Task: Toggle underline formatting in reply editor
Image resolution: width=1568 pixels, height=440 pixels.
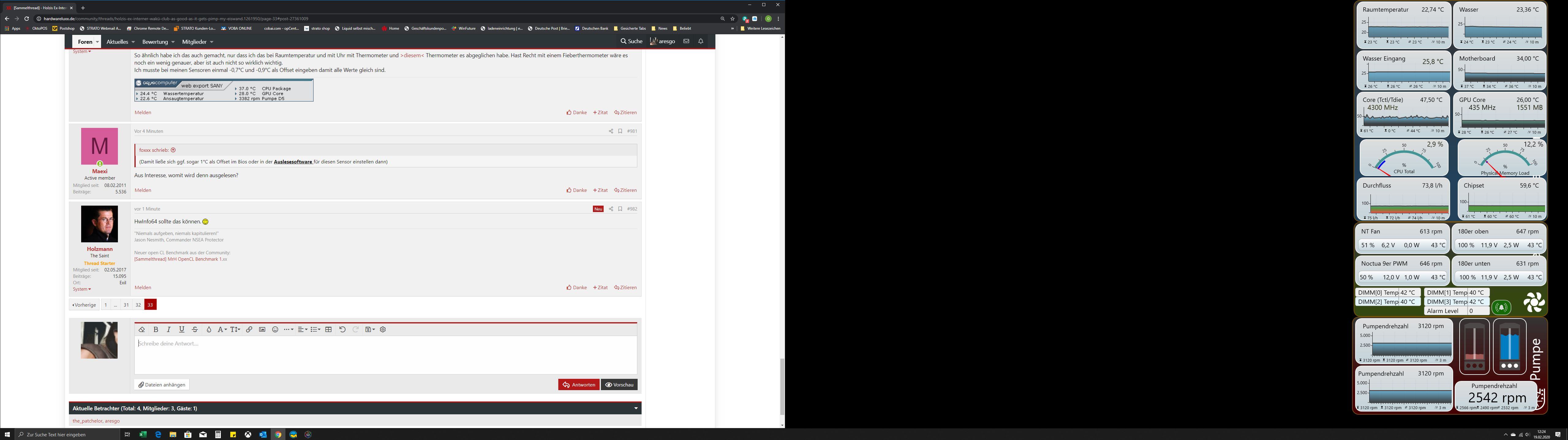Action: [x=181, y=329]
